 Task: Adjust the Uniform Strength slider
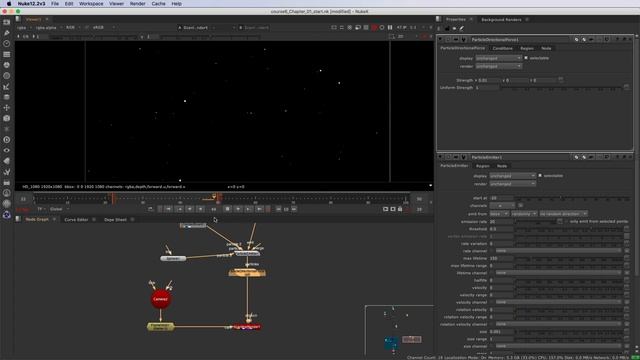[561, 88]
